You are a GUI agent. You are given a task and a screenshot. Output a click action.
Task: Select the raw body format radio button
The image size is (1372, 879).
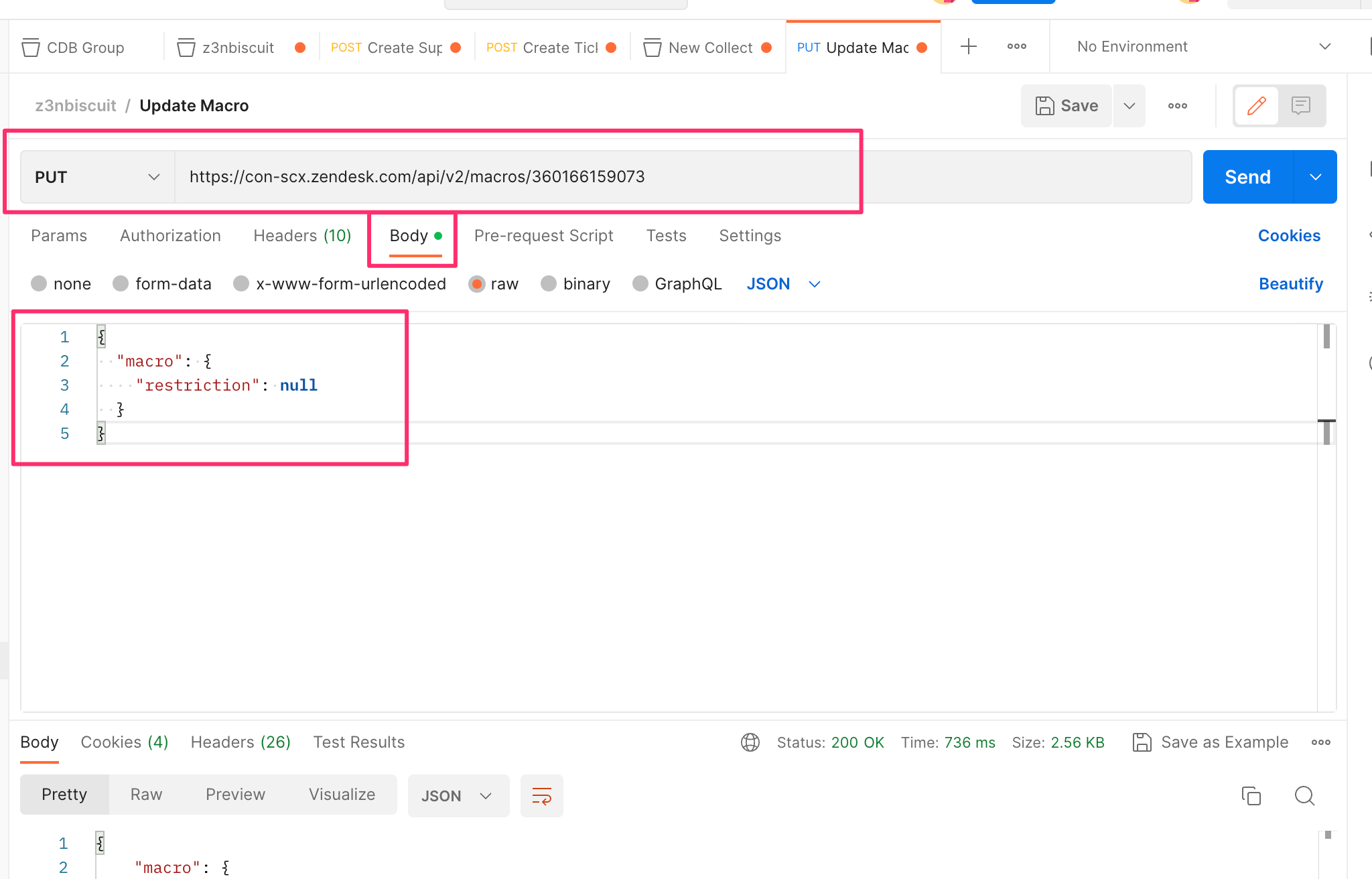[476, 283]
